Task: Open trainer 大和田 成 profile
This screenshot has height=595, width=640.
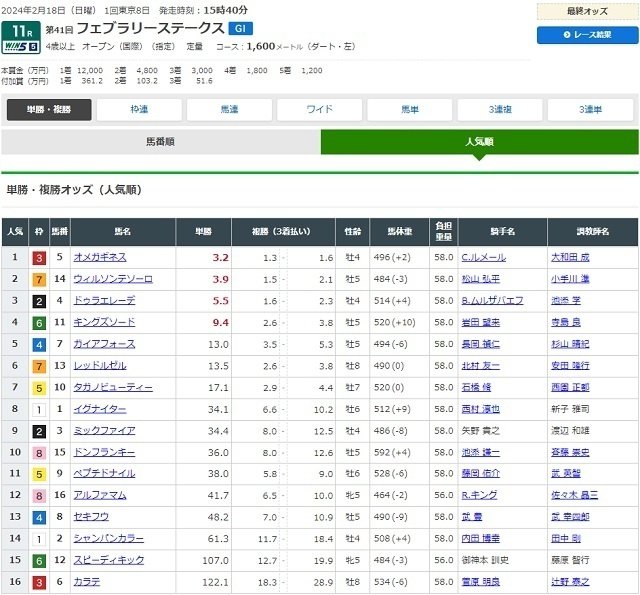Action: (x=571, y=258)
